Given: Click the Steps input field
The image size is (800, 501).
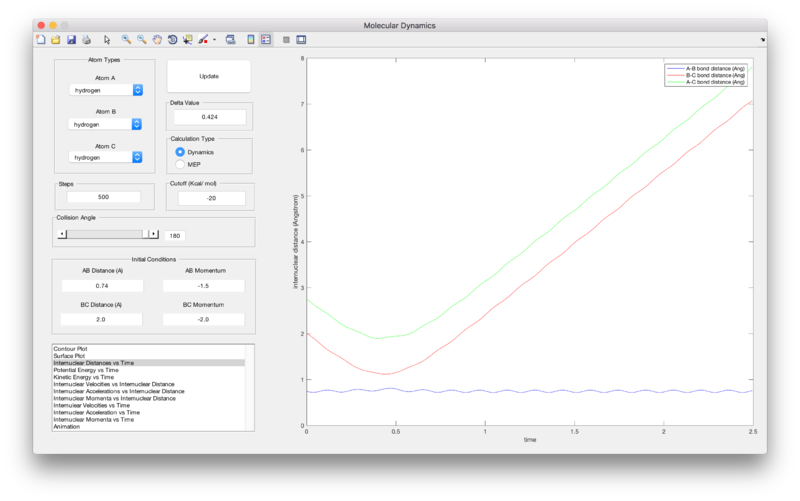Looking at the screenshot, I should (x=104, y=197).
